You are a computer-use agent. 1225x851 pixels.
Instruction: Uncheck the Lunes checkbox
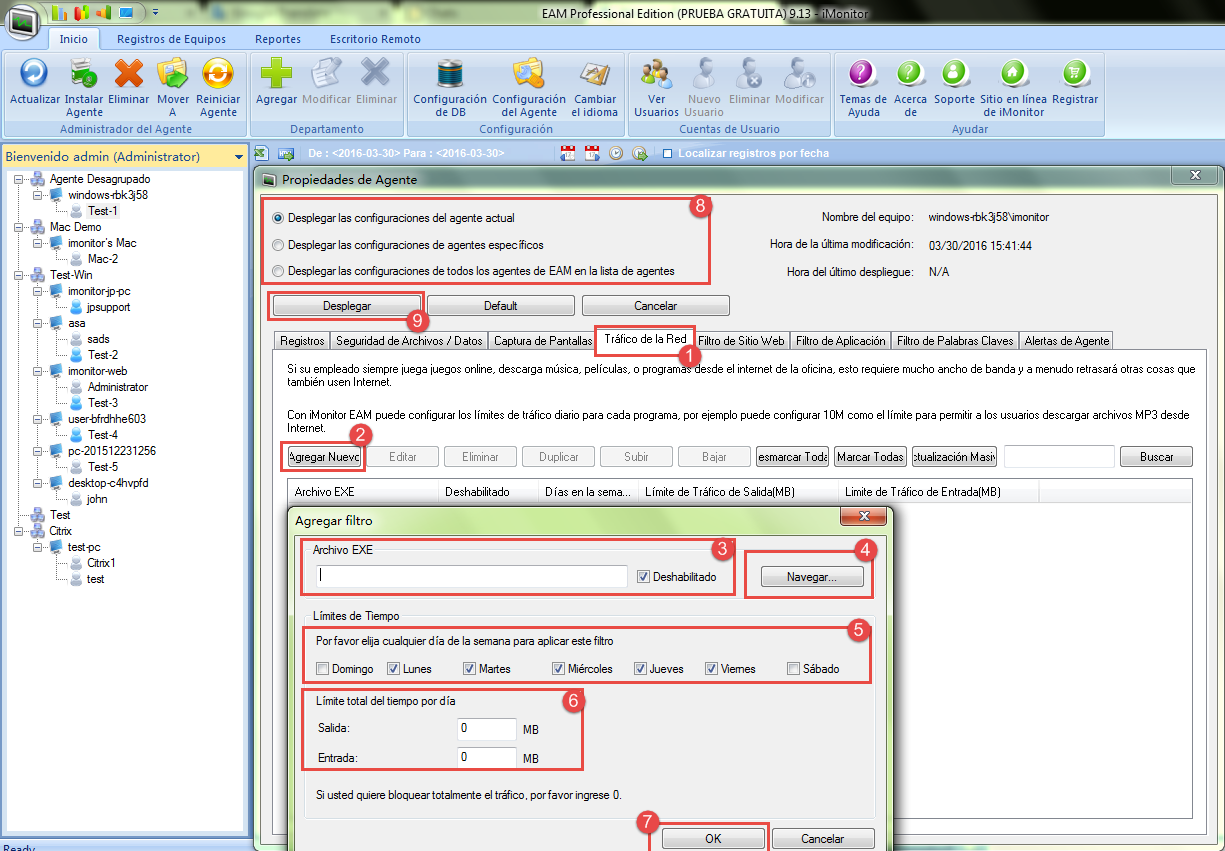(x=393, y=669)
